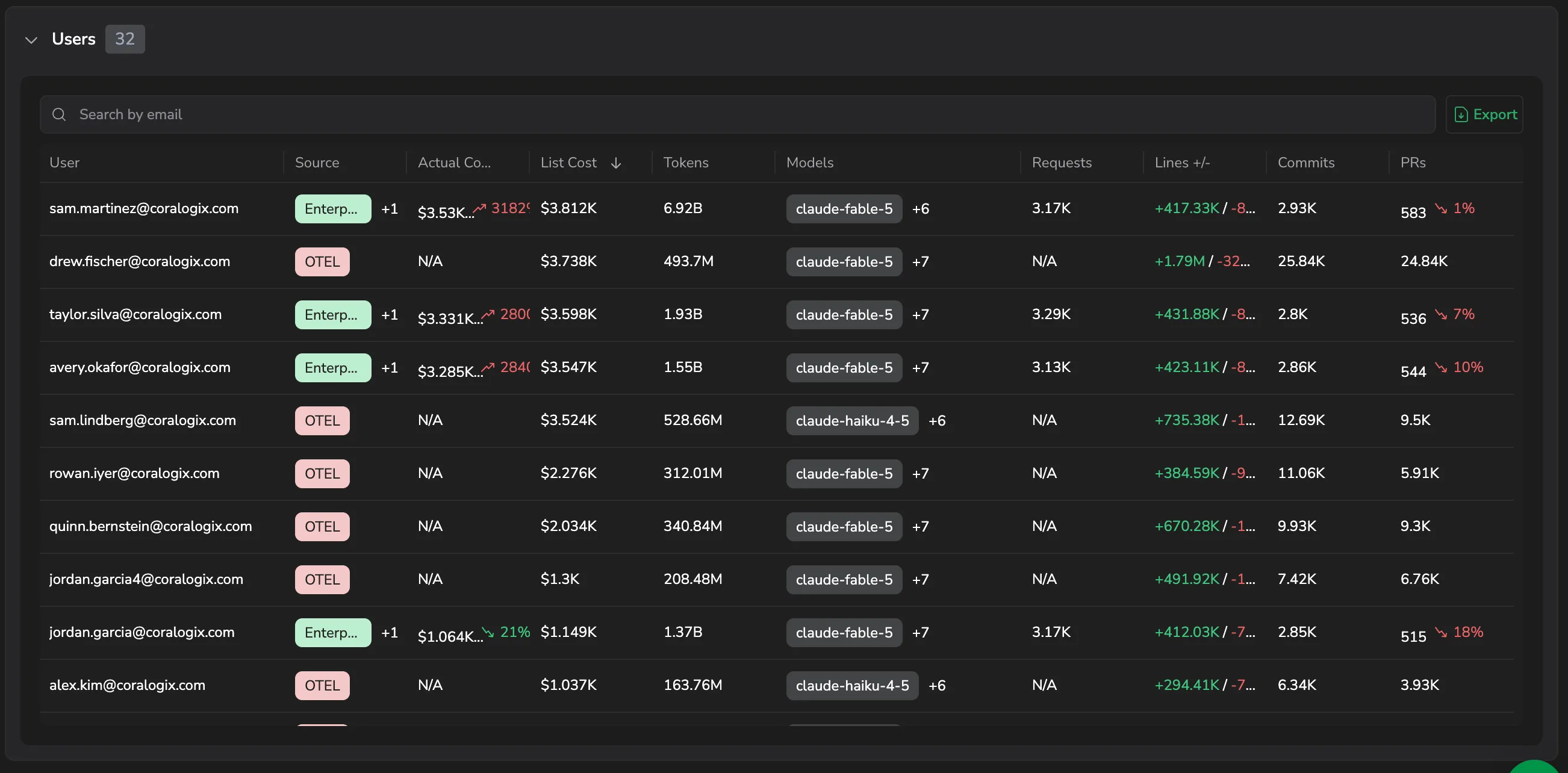Expand +6 models in sam.martinez row
1568x773 pixels.
(x=920, y=209)
